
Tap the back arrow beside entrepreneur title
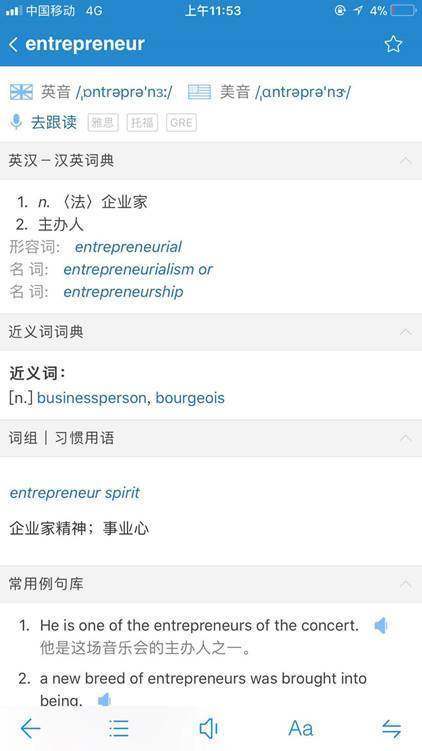pos(13,45)
